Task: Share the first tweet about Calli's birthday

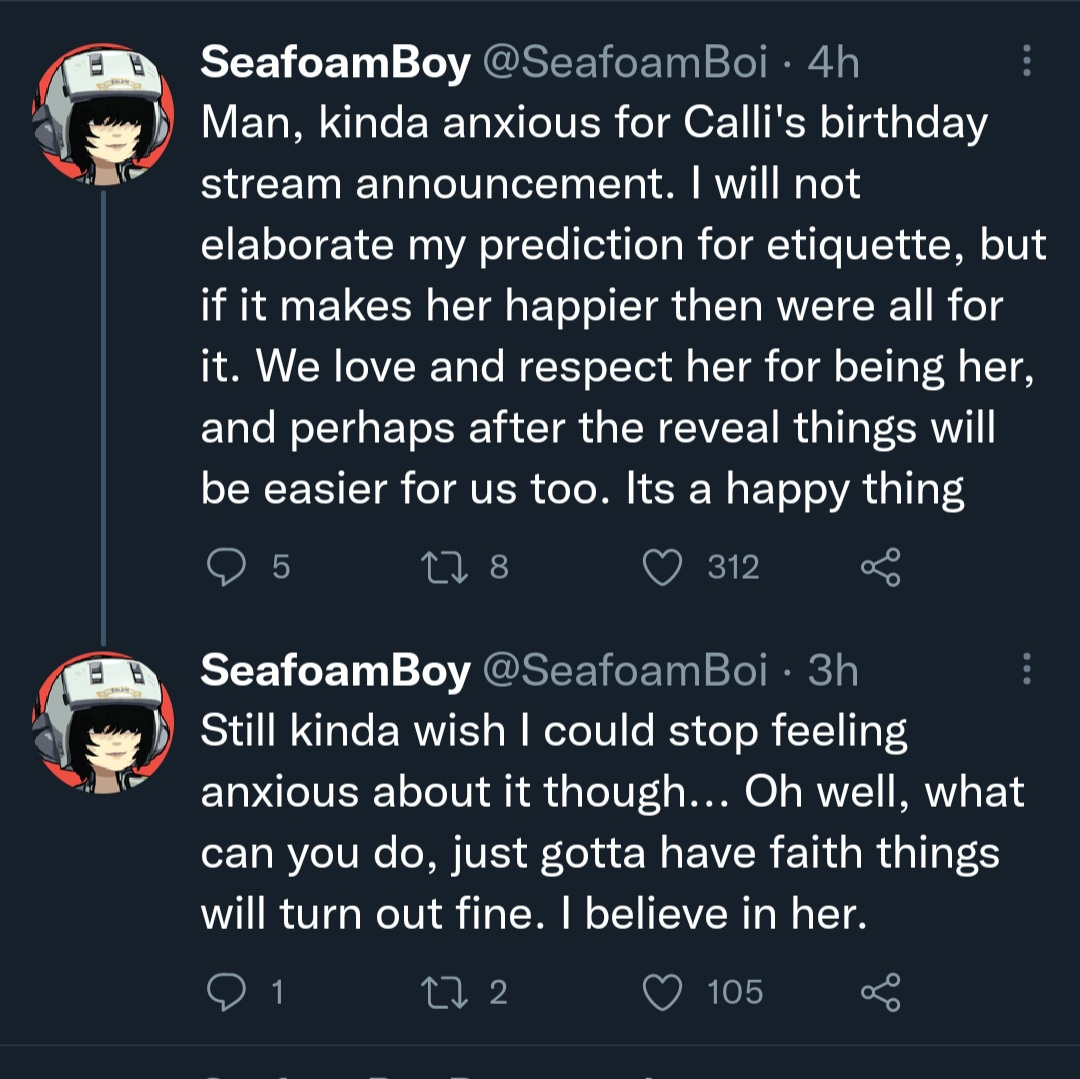Action: 881,567
